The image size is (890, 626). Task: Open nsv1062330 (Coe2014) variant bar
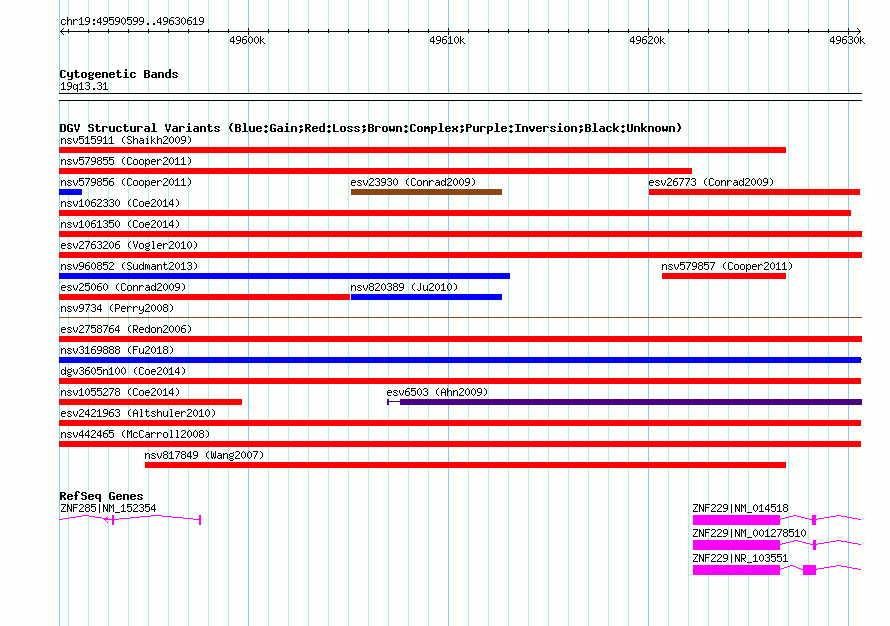(455, 213)
